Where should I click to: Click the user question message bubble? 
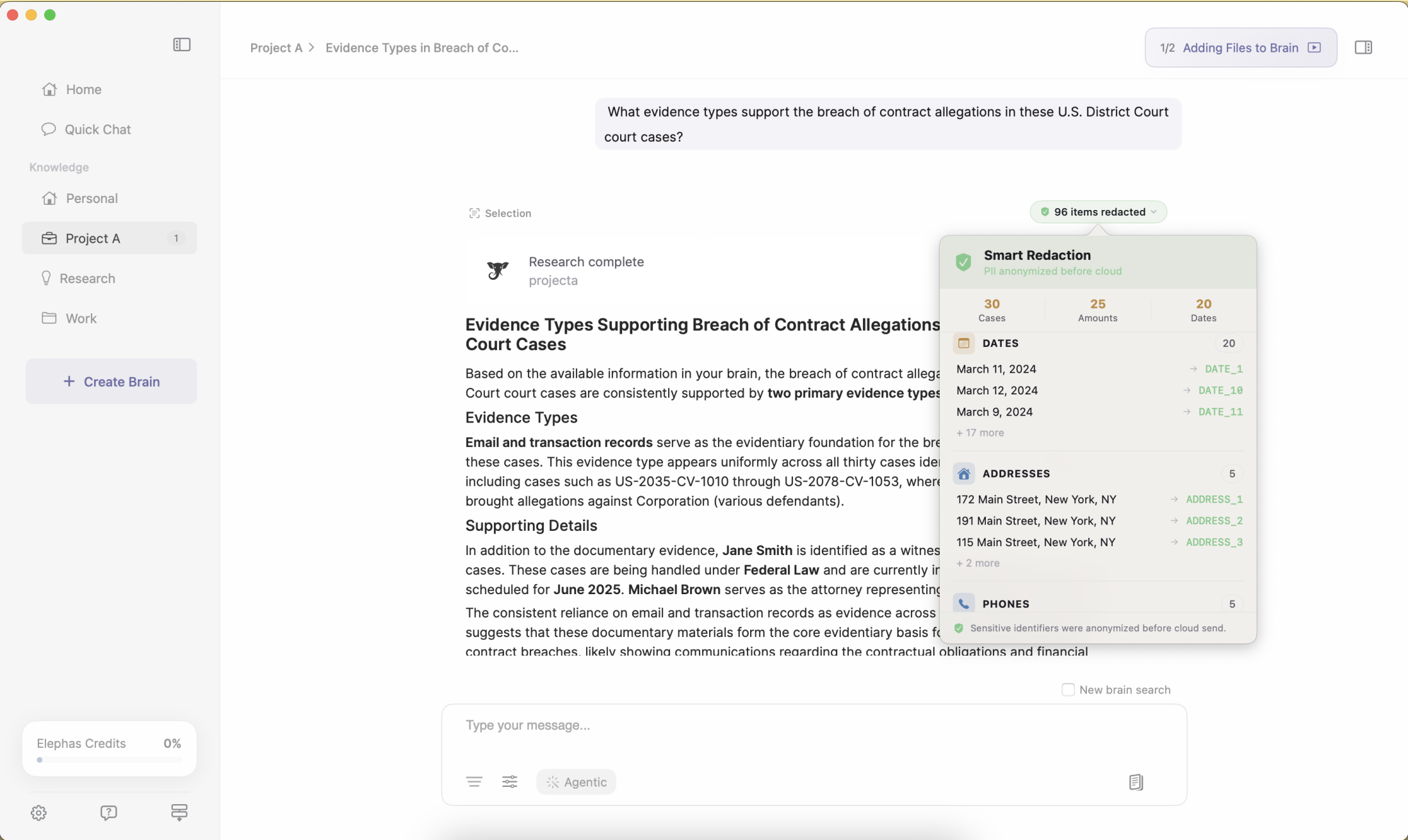pyautogui.click(x=888, y=124)
